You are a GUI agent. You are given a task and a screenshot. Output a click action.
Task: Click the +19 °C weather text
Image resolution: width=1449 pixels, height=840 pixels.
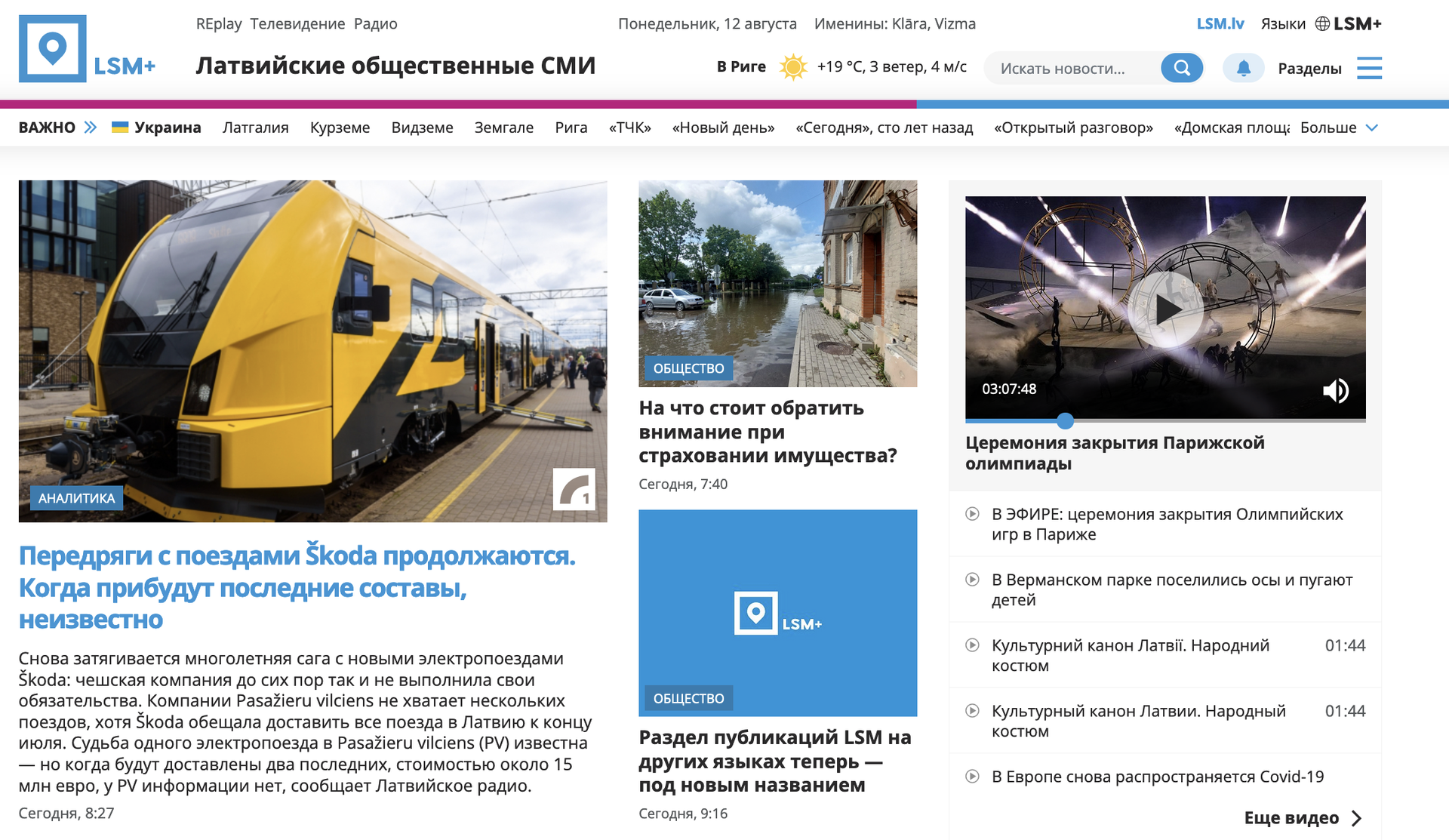pos(891,67)
